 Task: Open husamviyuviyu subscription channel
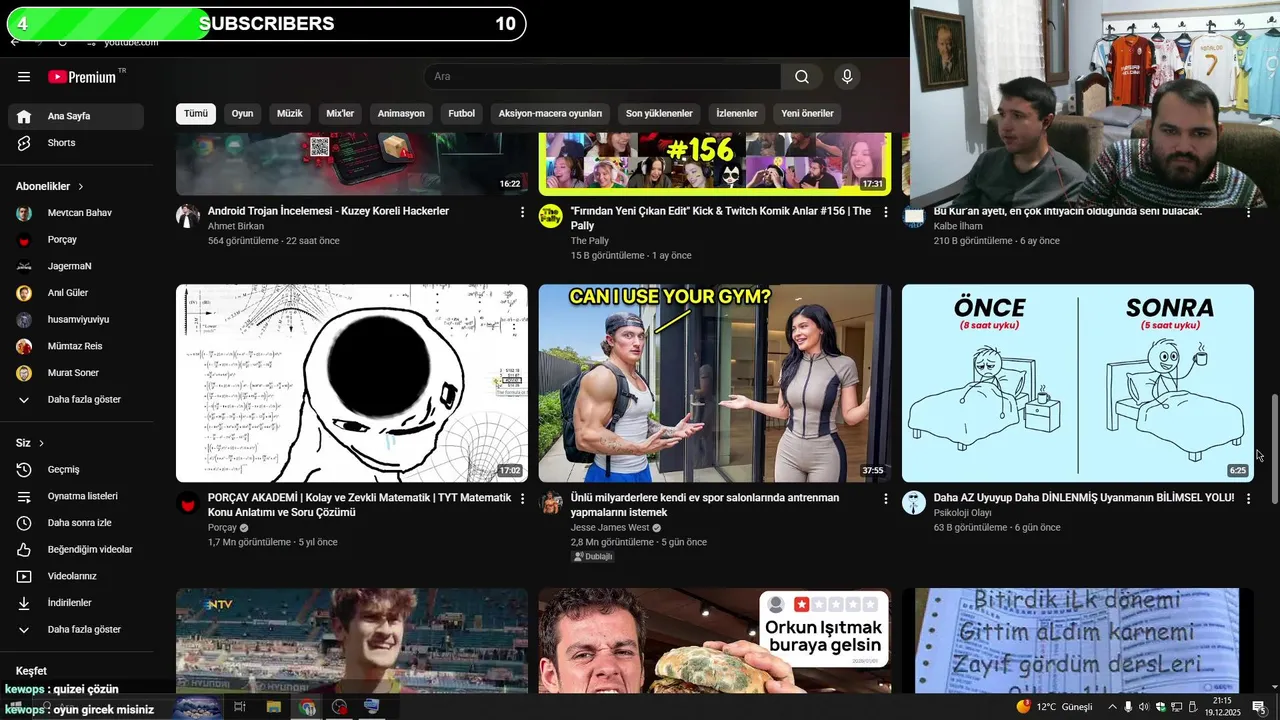76,320
